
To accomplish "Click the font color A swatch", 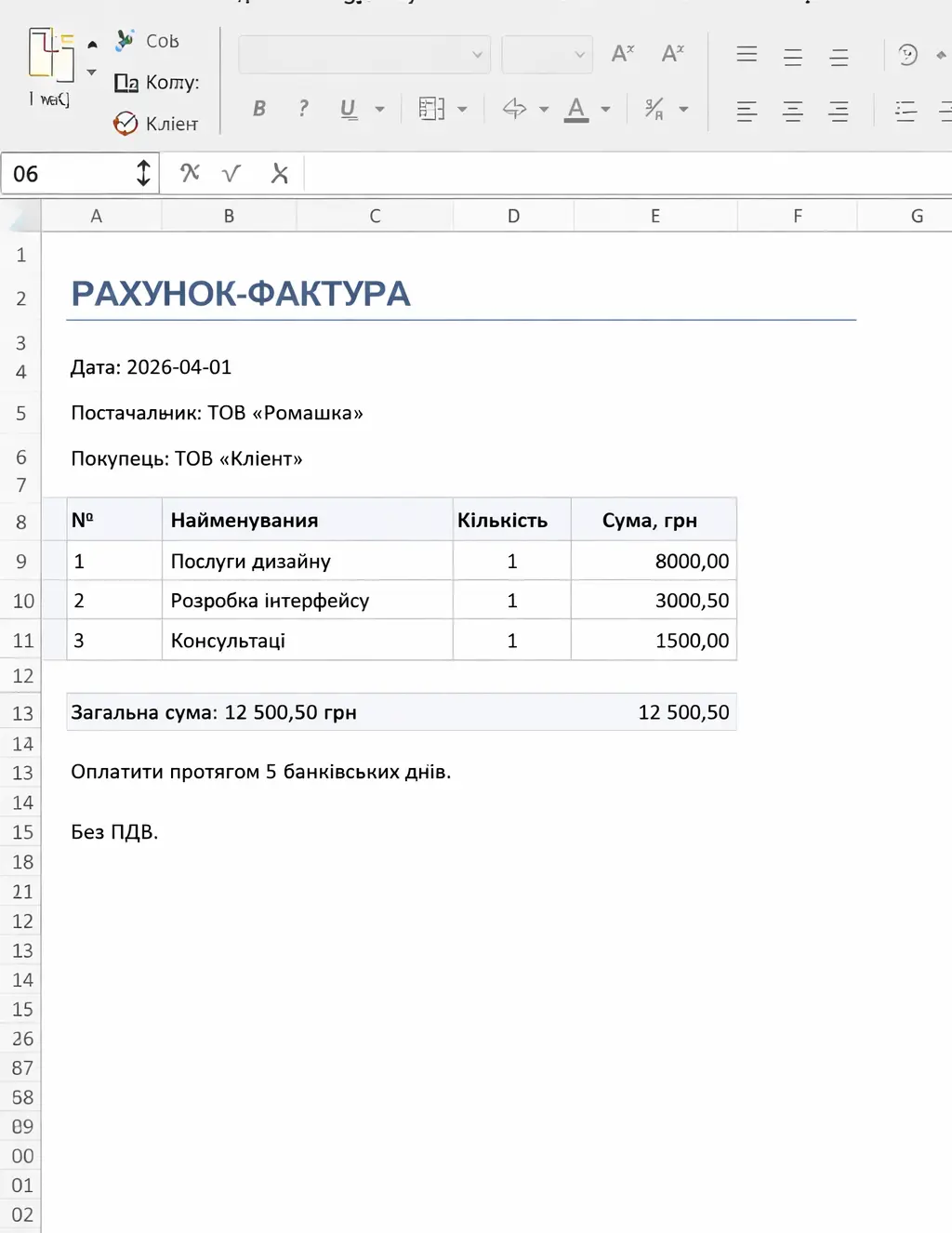I will coord(576,110).
